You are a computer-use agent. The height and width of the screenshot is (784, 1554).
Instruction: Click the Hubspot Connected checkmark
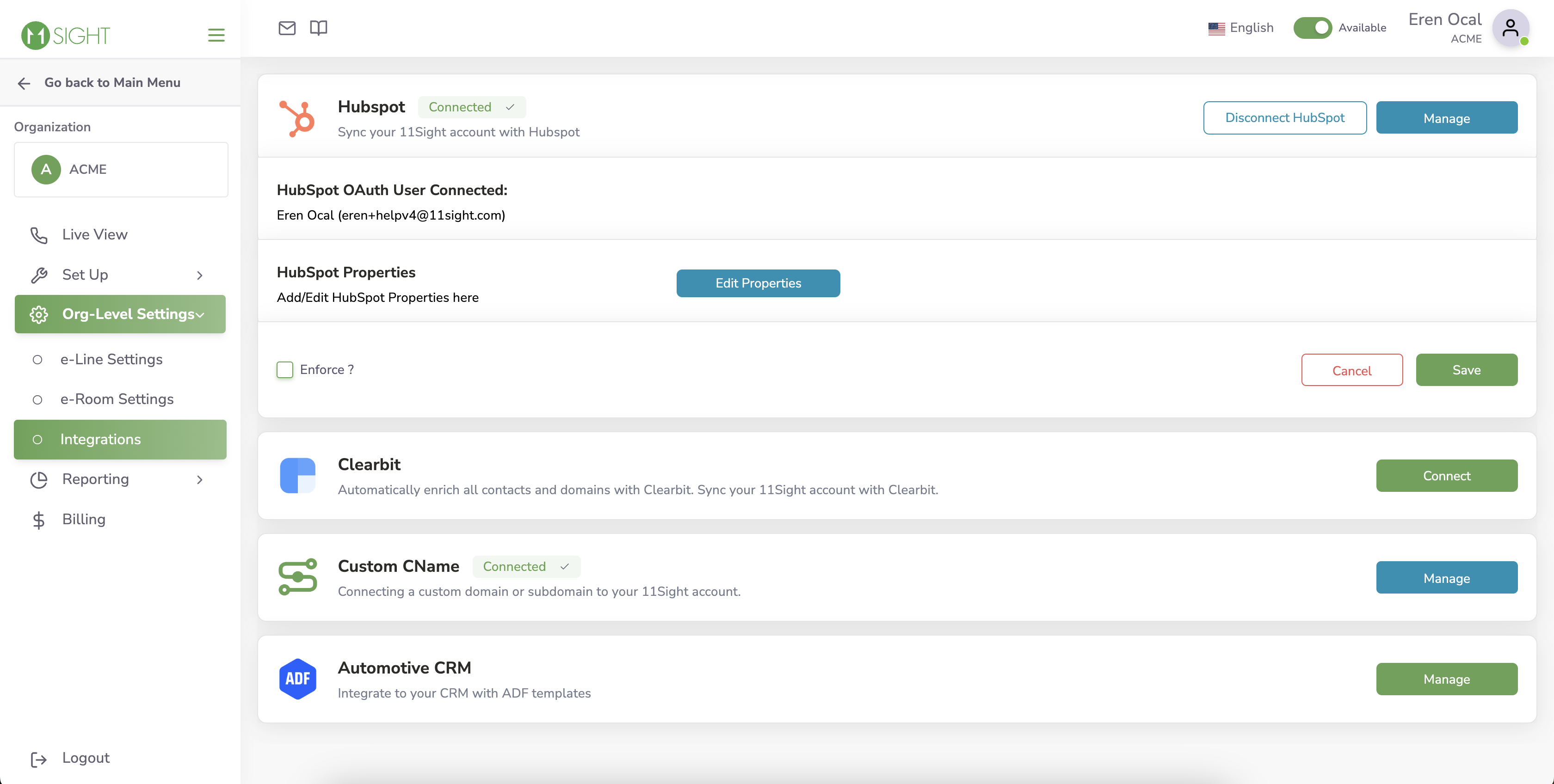pos(510,107)
